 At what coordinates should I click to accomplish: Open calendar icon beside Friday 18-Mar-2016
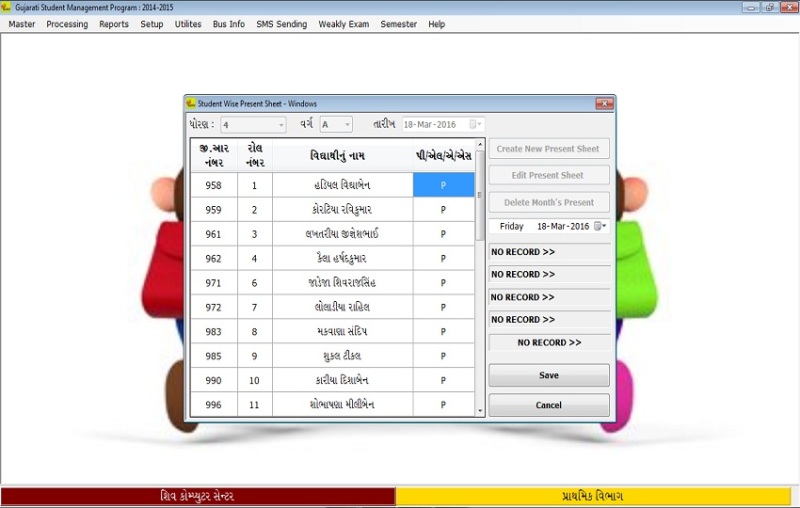(x=600, y=227)
